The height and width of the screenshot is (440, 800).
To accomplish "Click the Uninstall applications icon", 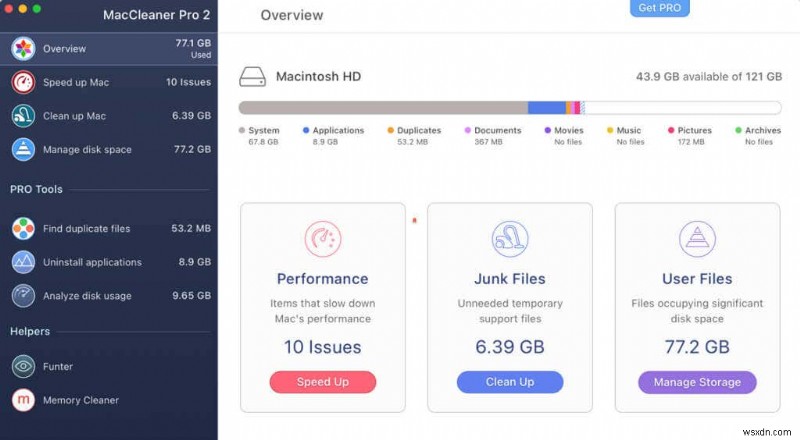I will point(23,262).
